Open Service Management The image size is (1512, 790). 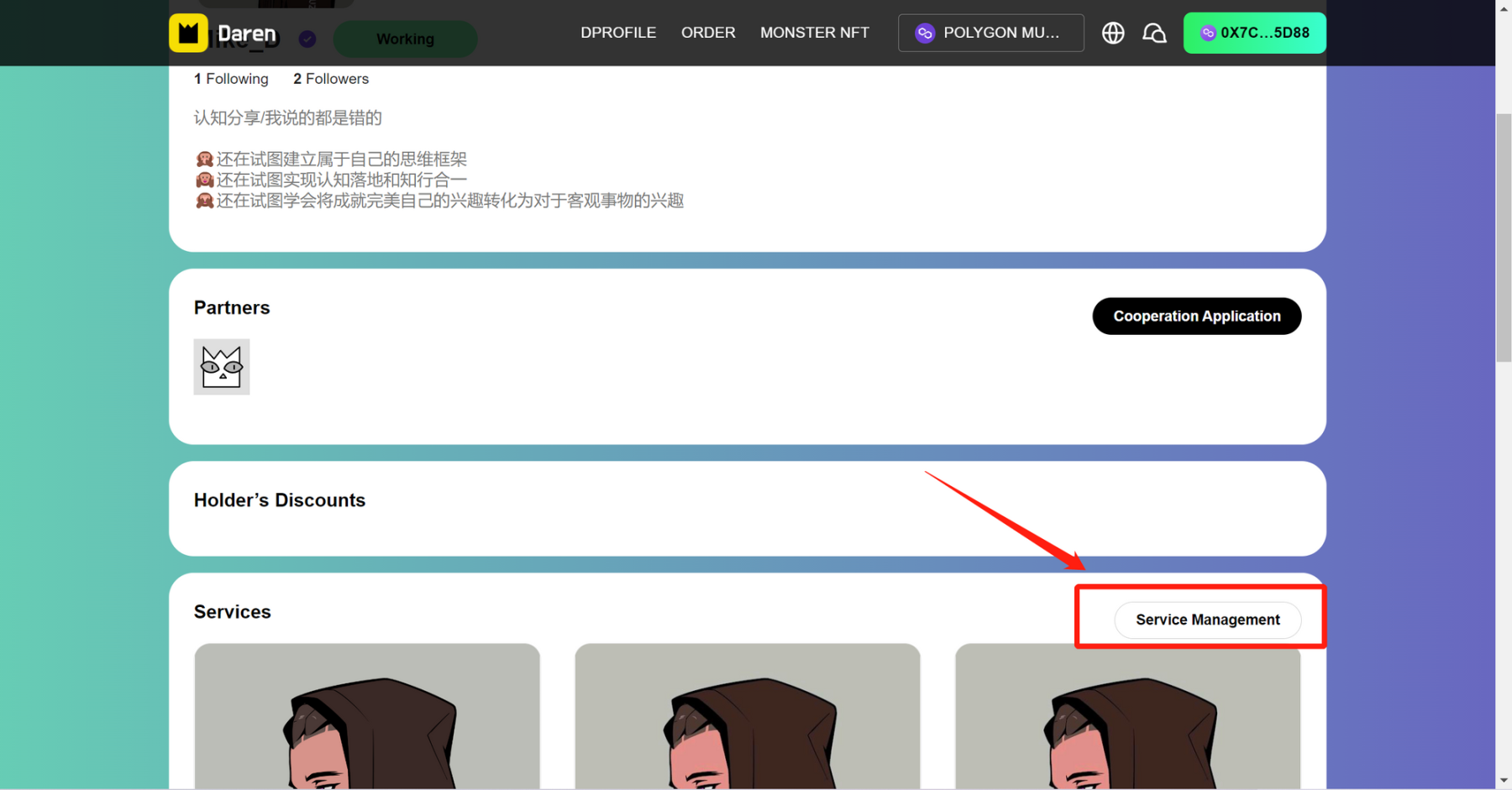[x=1207, y=620]
